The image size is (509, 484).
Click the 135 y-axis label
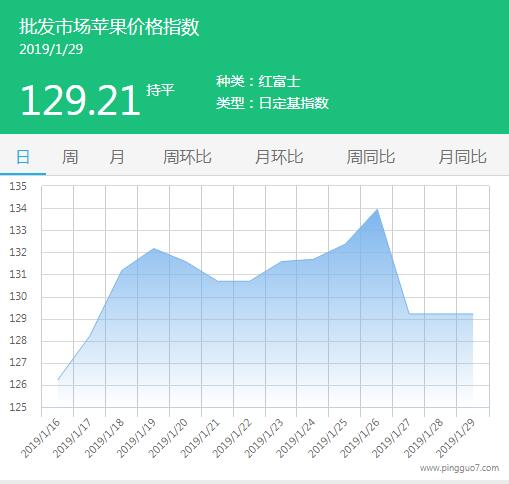(18, 186)
